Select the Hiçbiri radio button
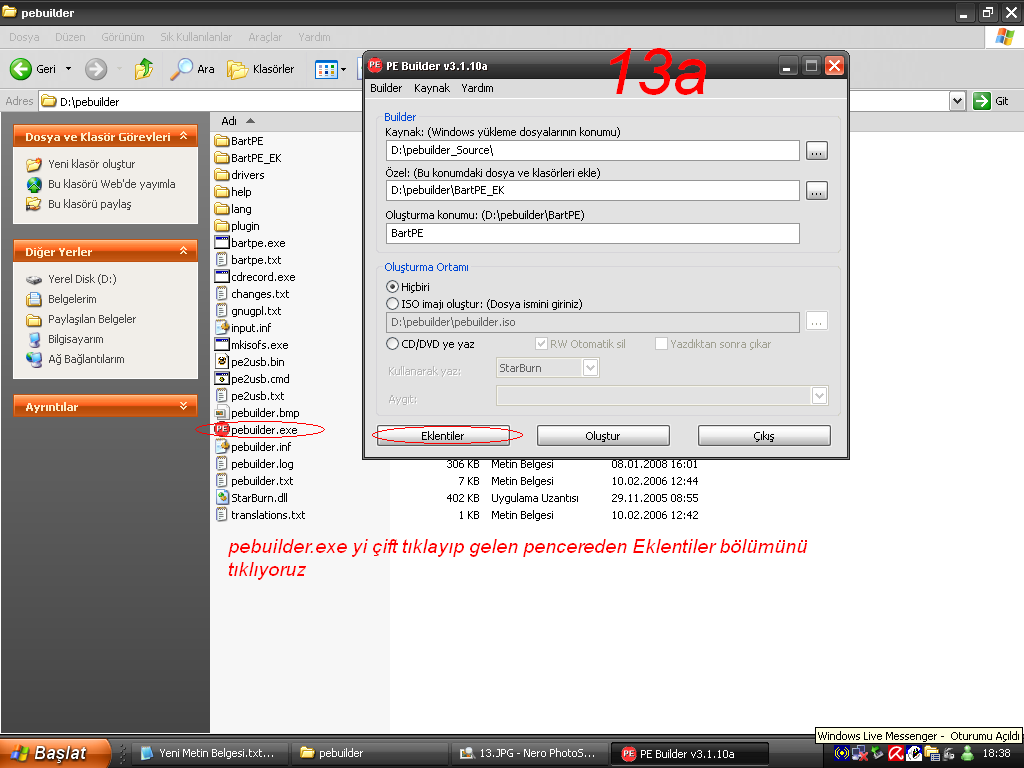The width and height of the screenshot is (1024, 768). tap(392, 287)
